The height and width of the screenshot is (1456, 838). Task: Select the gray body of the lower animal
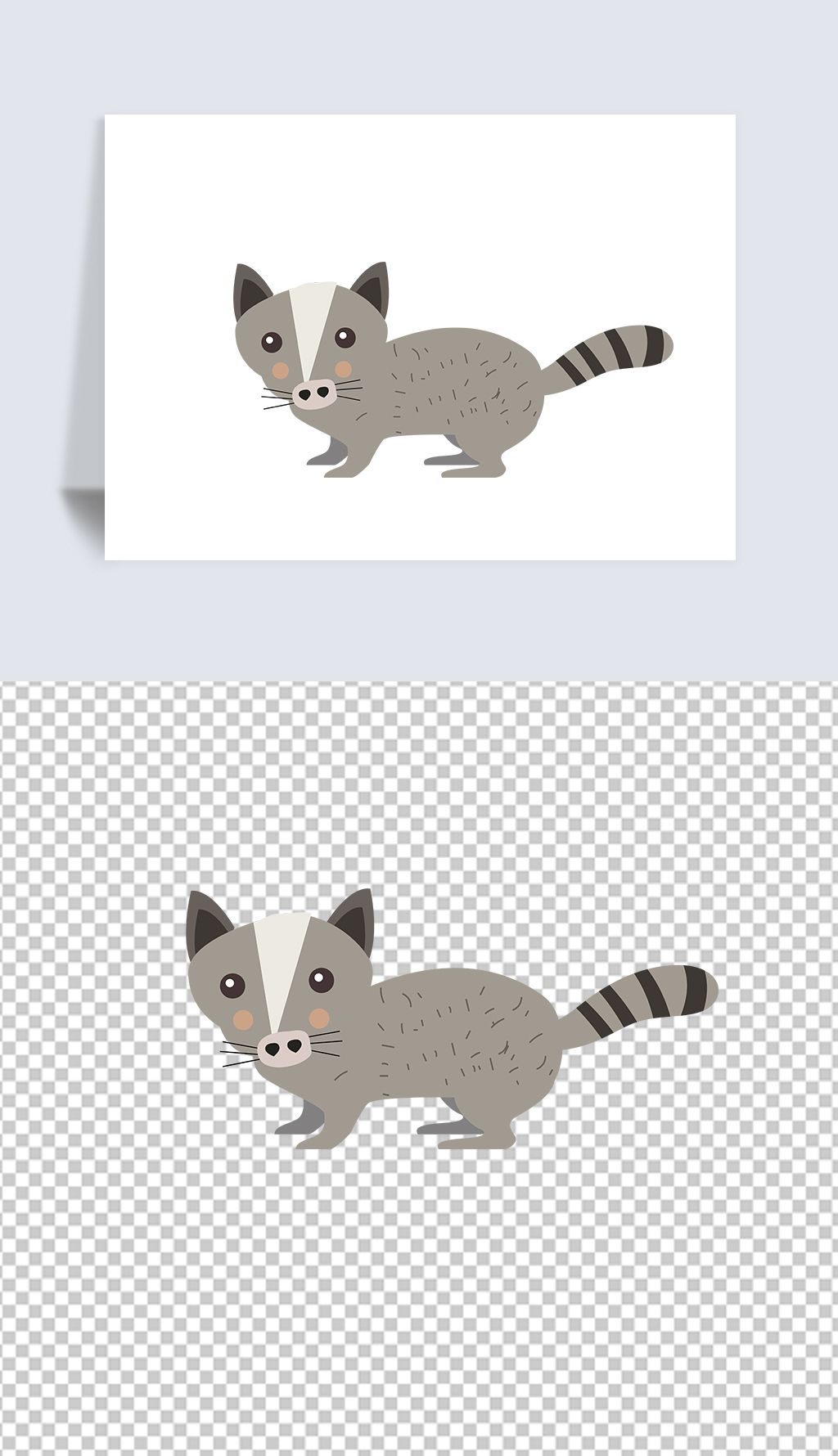point(458,1039)
